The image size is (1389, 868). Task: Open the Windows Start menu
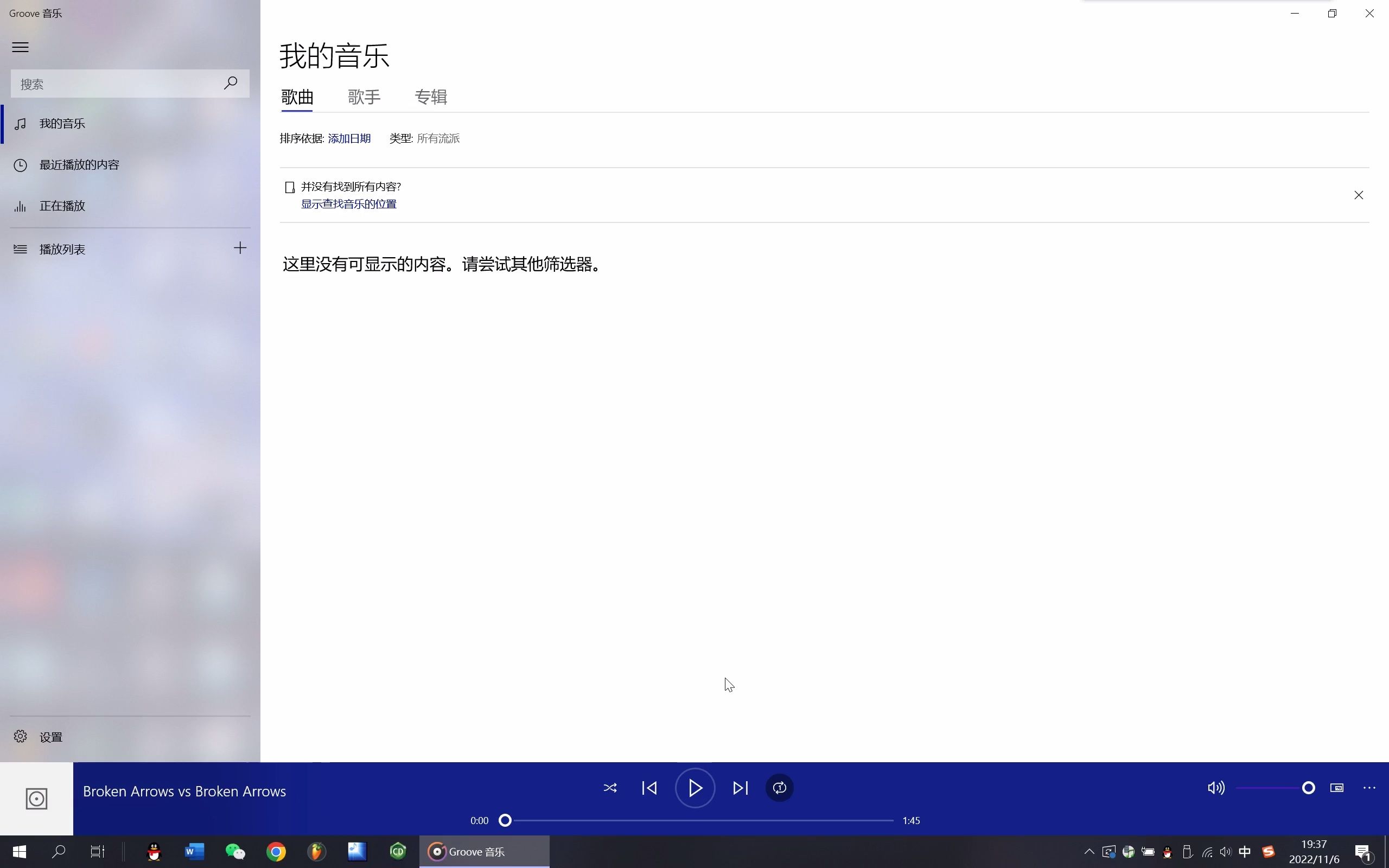pos(20,851)
